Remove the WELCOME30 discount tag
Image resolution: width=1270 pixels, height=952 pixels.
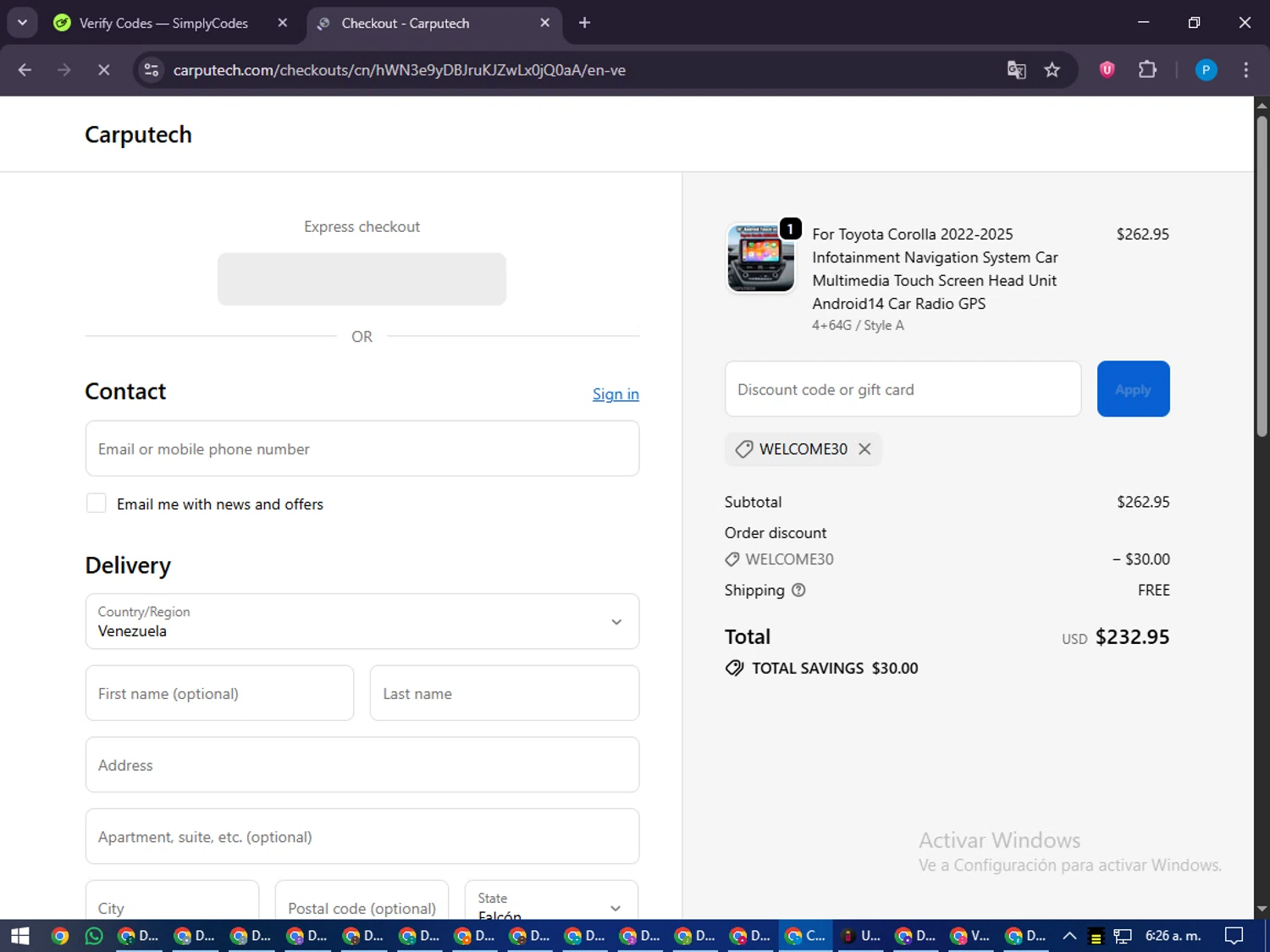tap(864, 449)
